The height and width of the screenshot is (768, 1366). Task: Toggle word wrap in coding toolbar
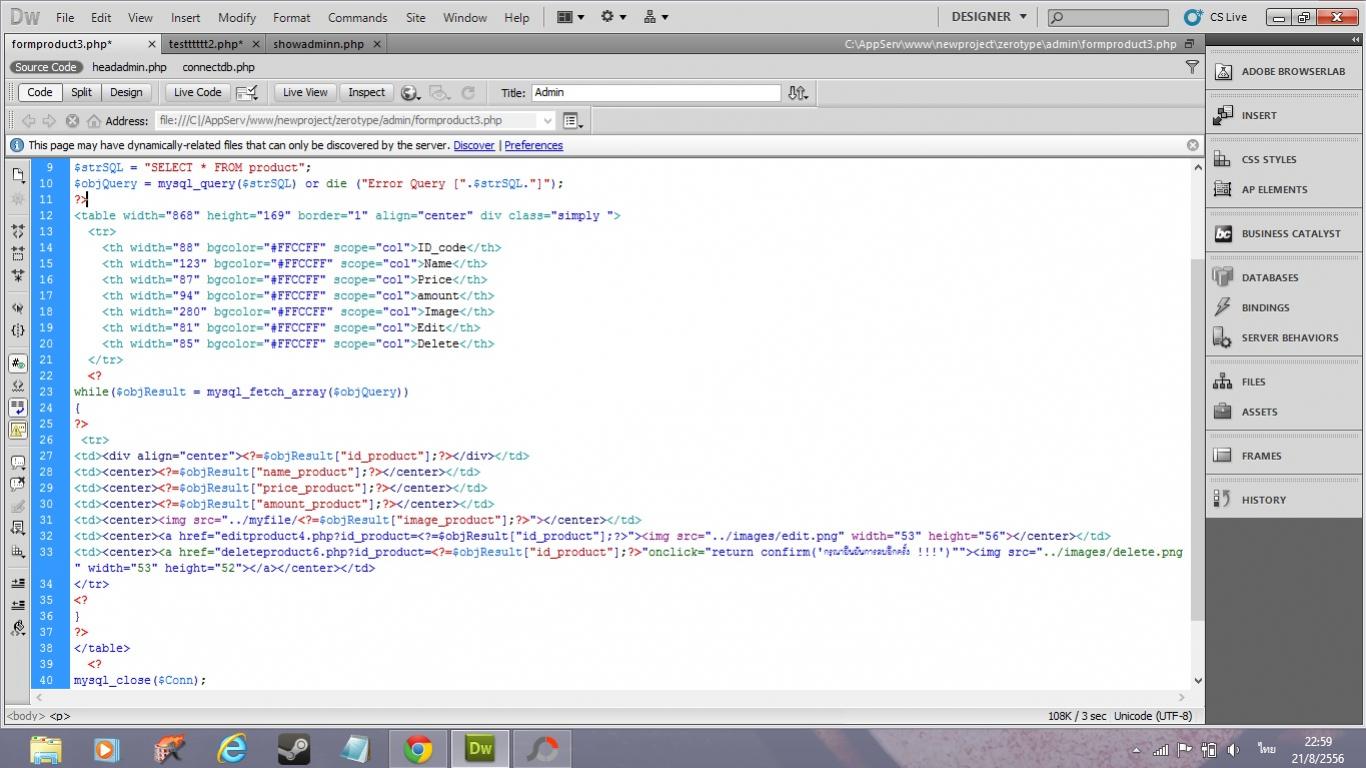tap(18, 407)
